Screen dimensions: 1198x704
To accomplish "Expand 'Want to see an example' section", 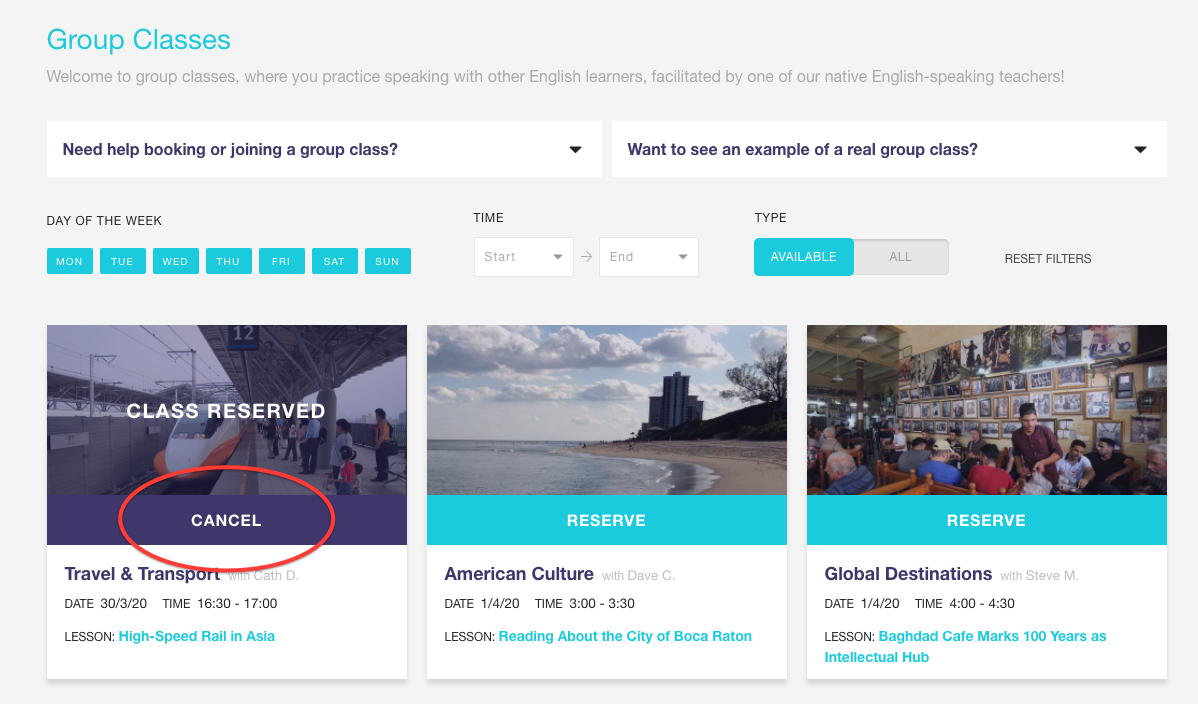I will [889, 149].
